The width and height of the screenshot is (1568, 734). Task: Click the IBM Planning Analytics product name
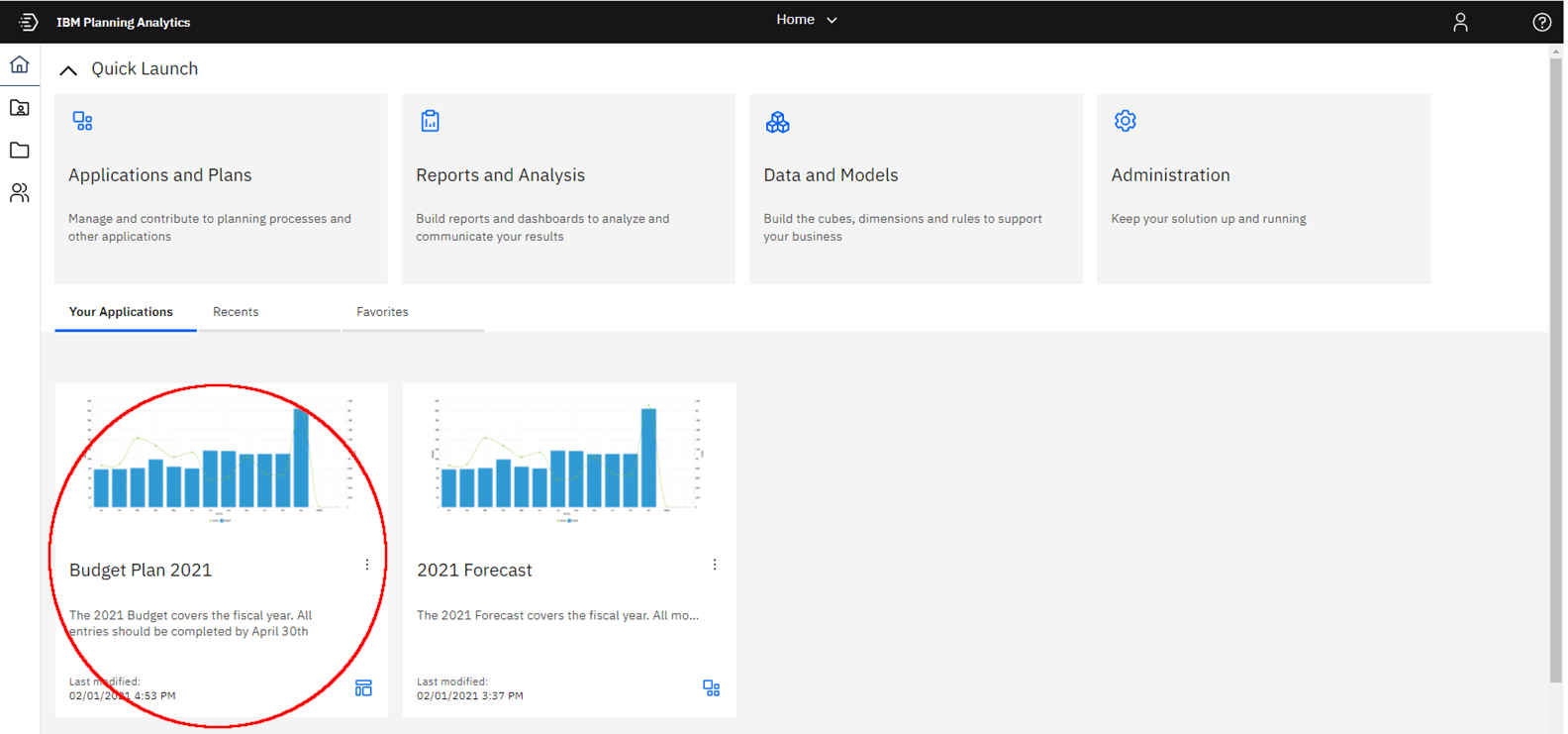[x=123, y=22]
